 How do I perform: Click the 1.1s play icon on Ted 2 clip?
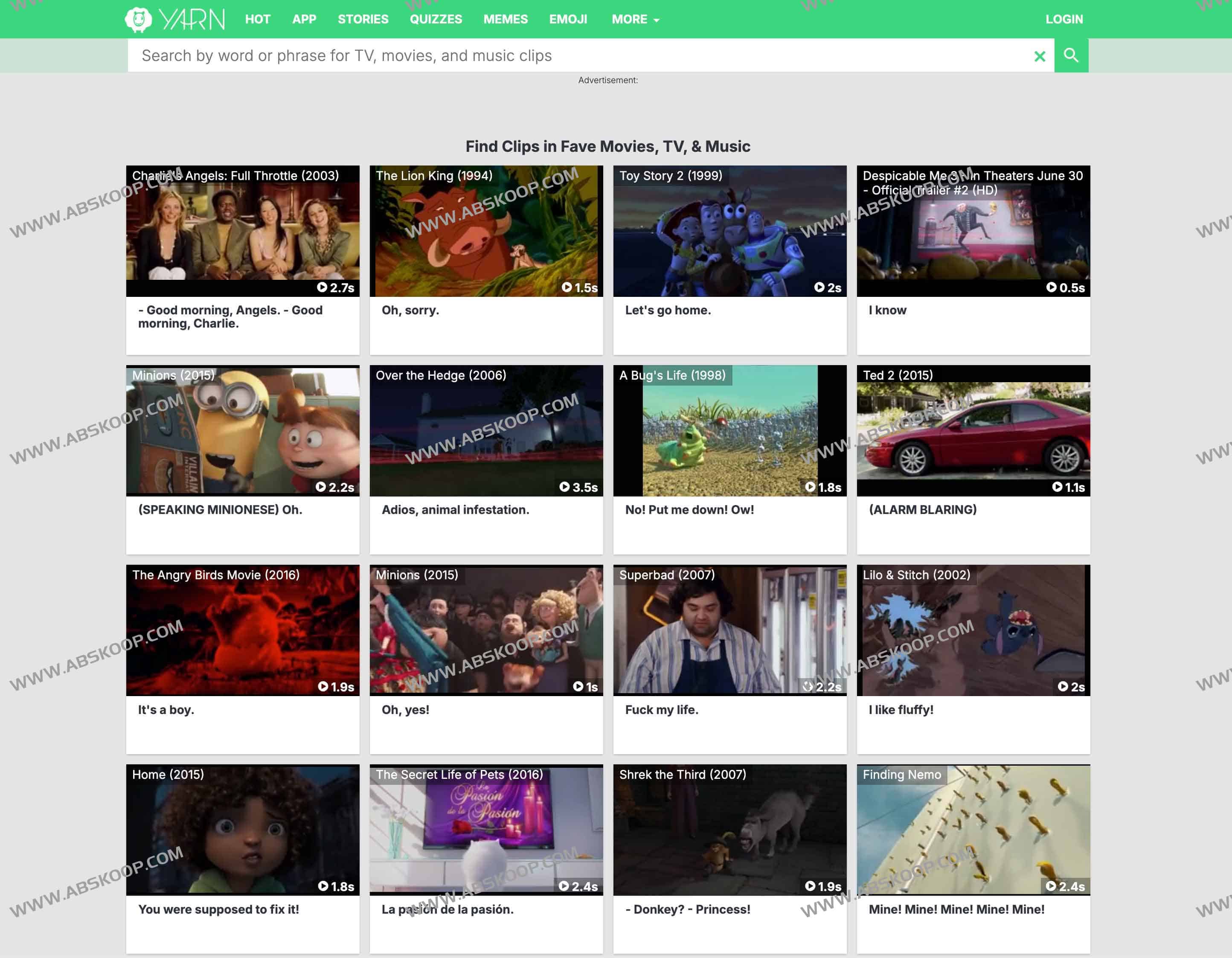(1057, 487)
